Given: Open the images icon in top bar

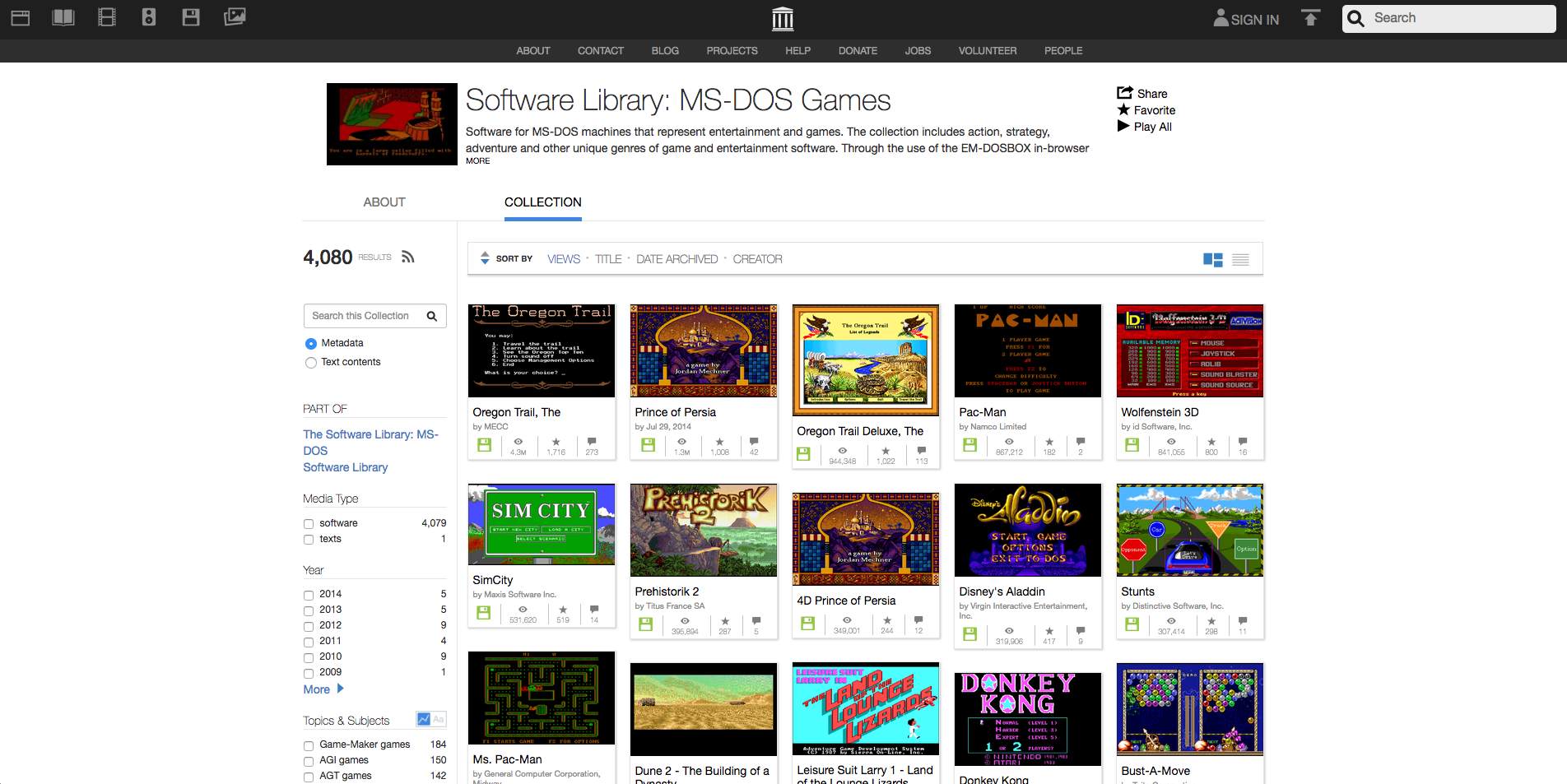Looking at the screenshot, I should tap(235, 16).
